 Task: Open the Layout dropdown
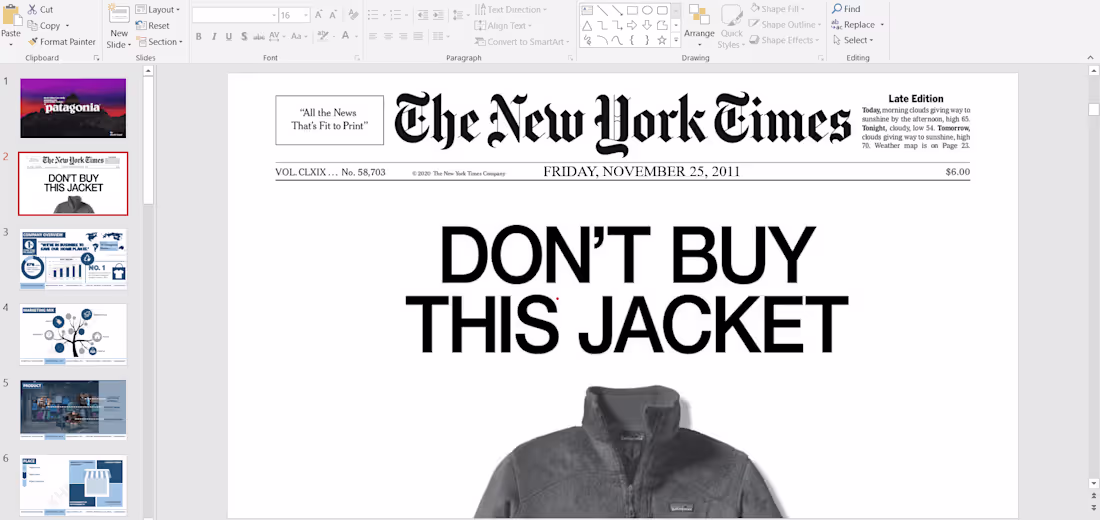(158, 10)
